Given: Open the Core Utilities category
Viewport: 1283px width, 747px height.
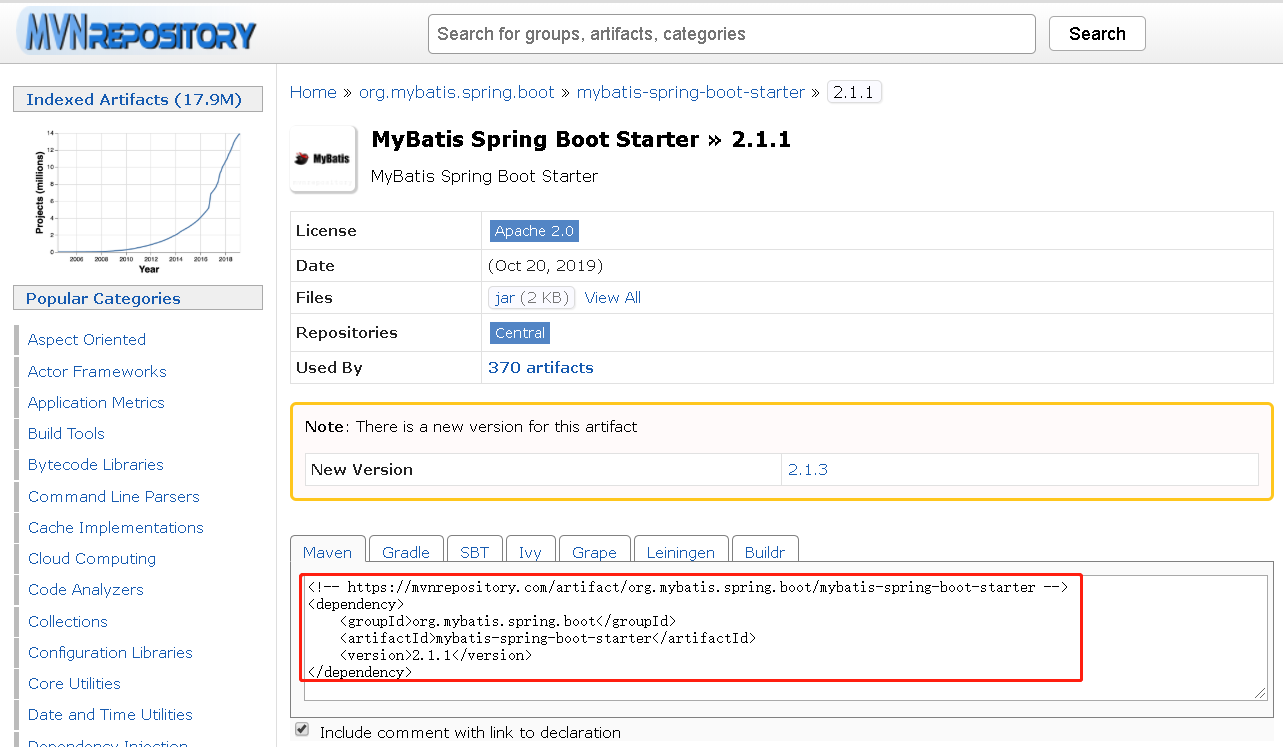Looking at the screenshot, I should click(x=74, y=683).
